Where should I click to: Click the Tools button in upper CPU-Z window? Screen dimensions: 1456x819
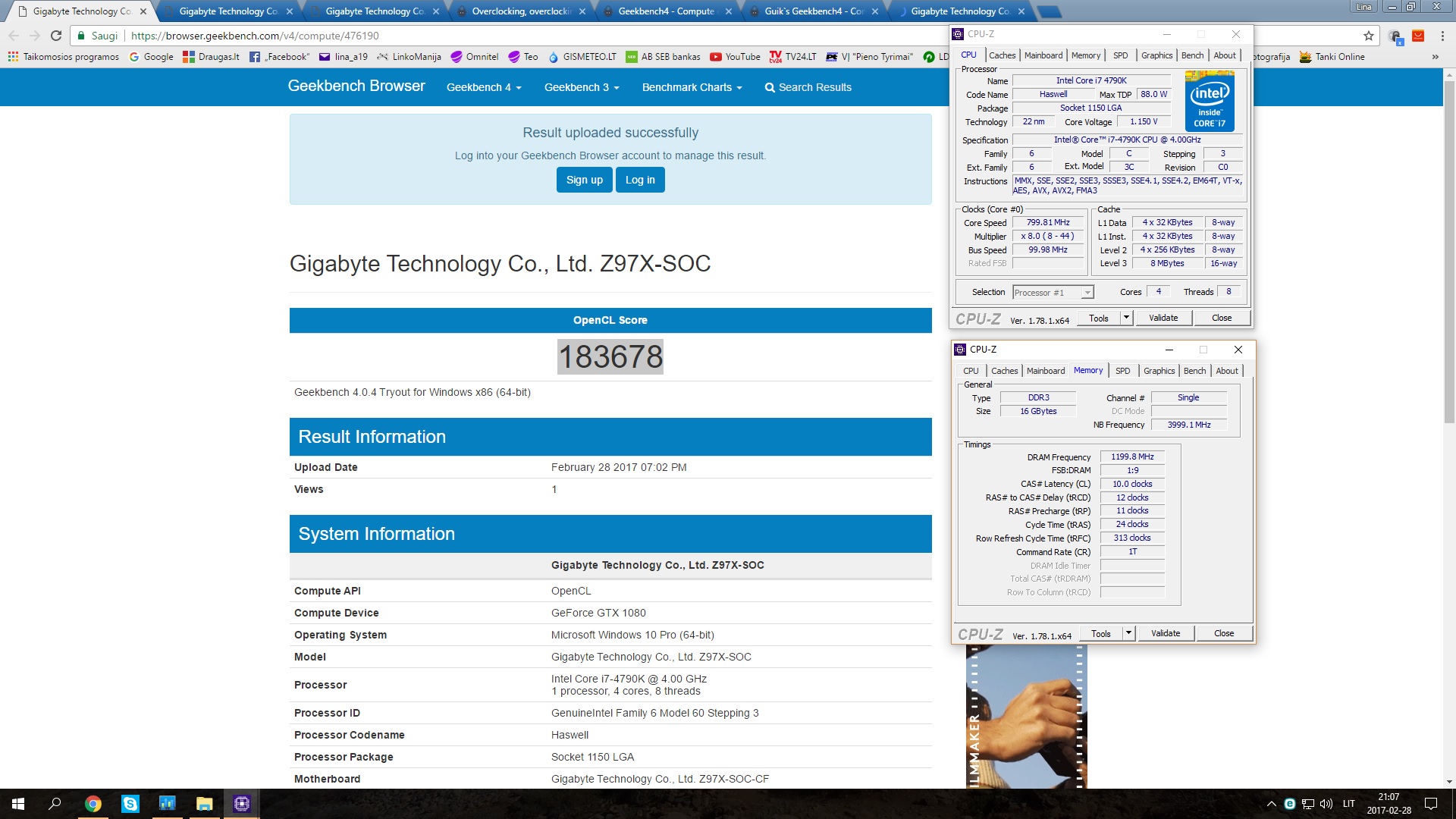tap(1099, 318)
